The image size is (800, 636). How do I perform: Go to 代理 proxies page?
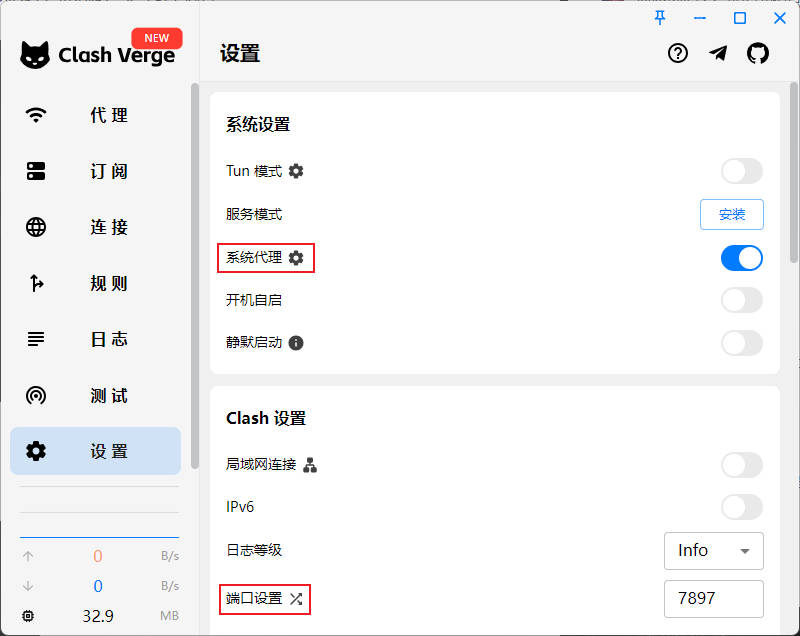tap(95, 115)
